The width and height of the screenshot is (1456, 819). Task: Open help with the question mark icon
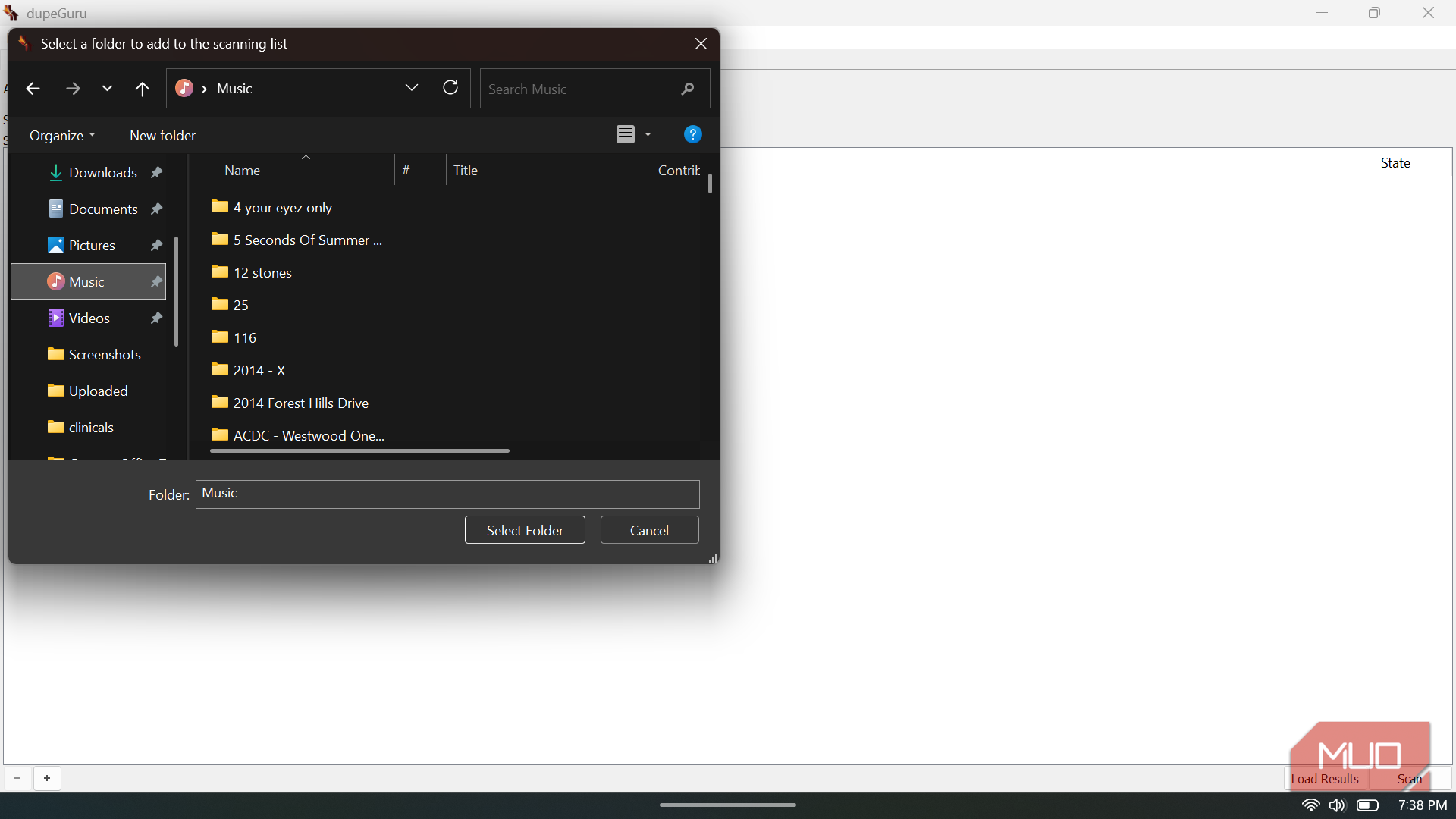692,134
